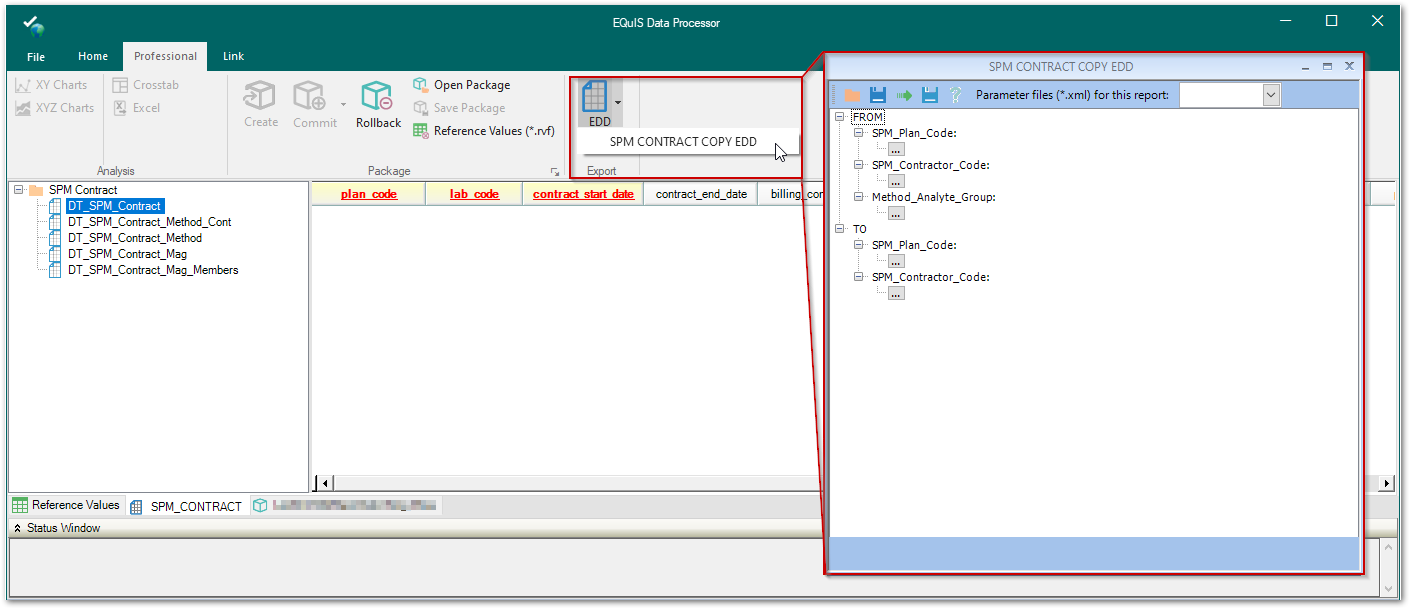Click the first blue save disk icon

pyautogui.click(x=878, y=95)
